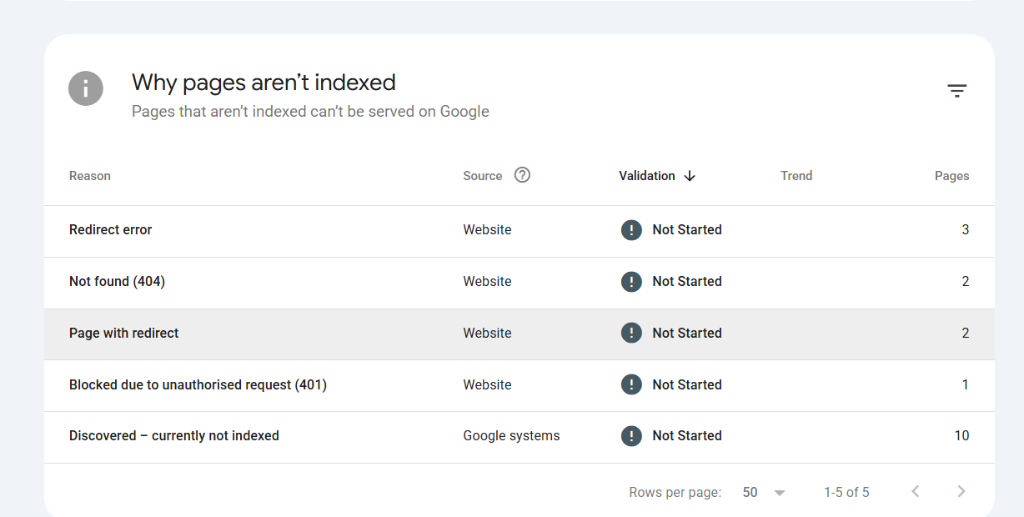Go to next page of results
1024x517 pixels.
pos(961,492)
